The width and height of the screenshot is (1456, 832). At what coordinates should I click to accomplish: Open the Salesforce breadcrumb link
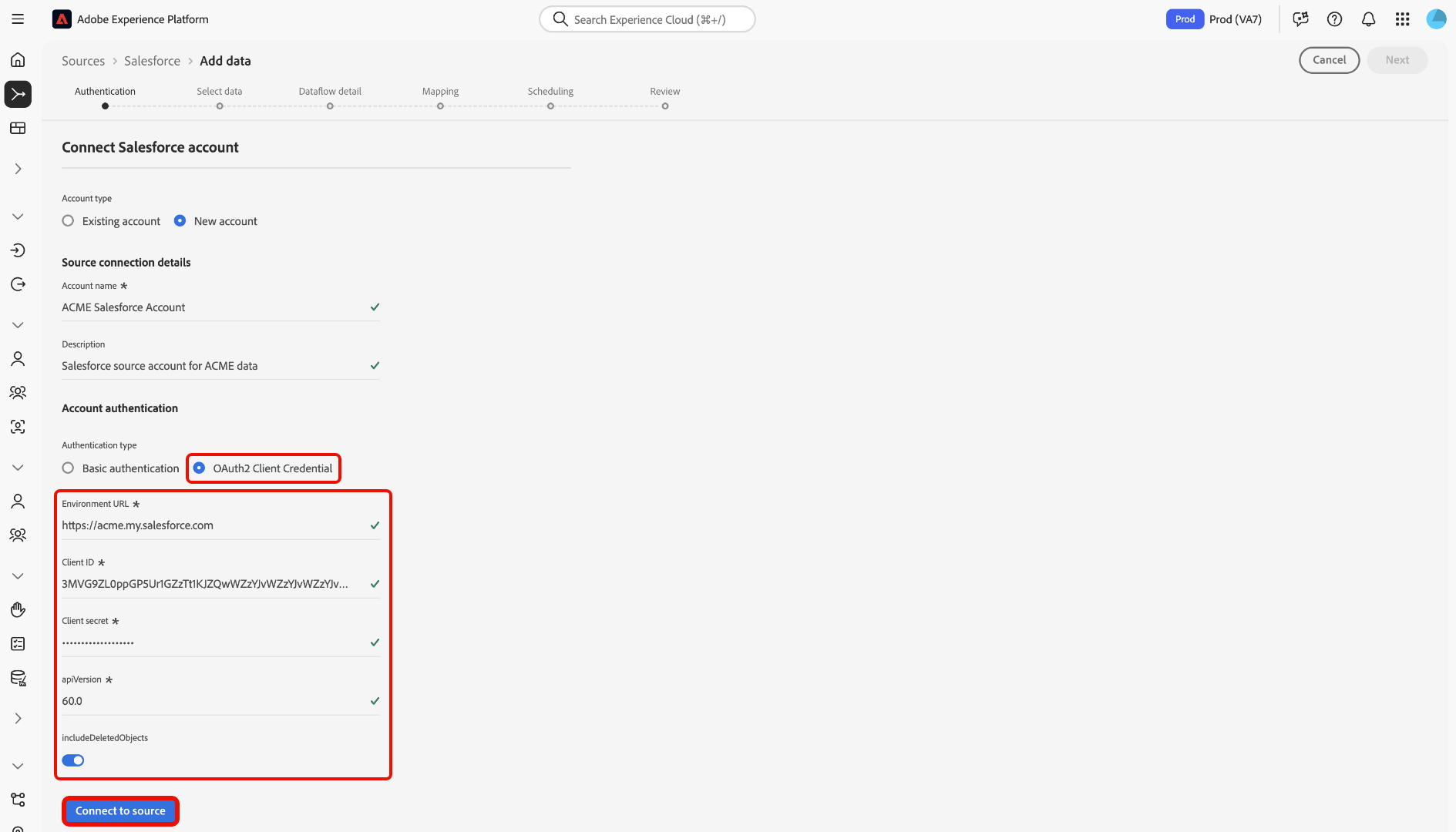click(152, 61)
